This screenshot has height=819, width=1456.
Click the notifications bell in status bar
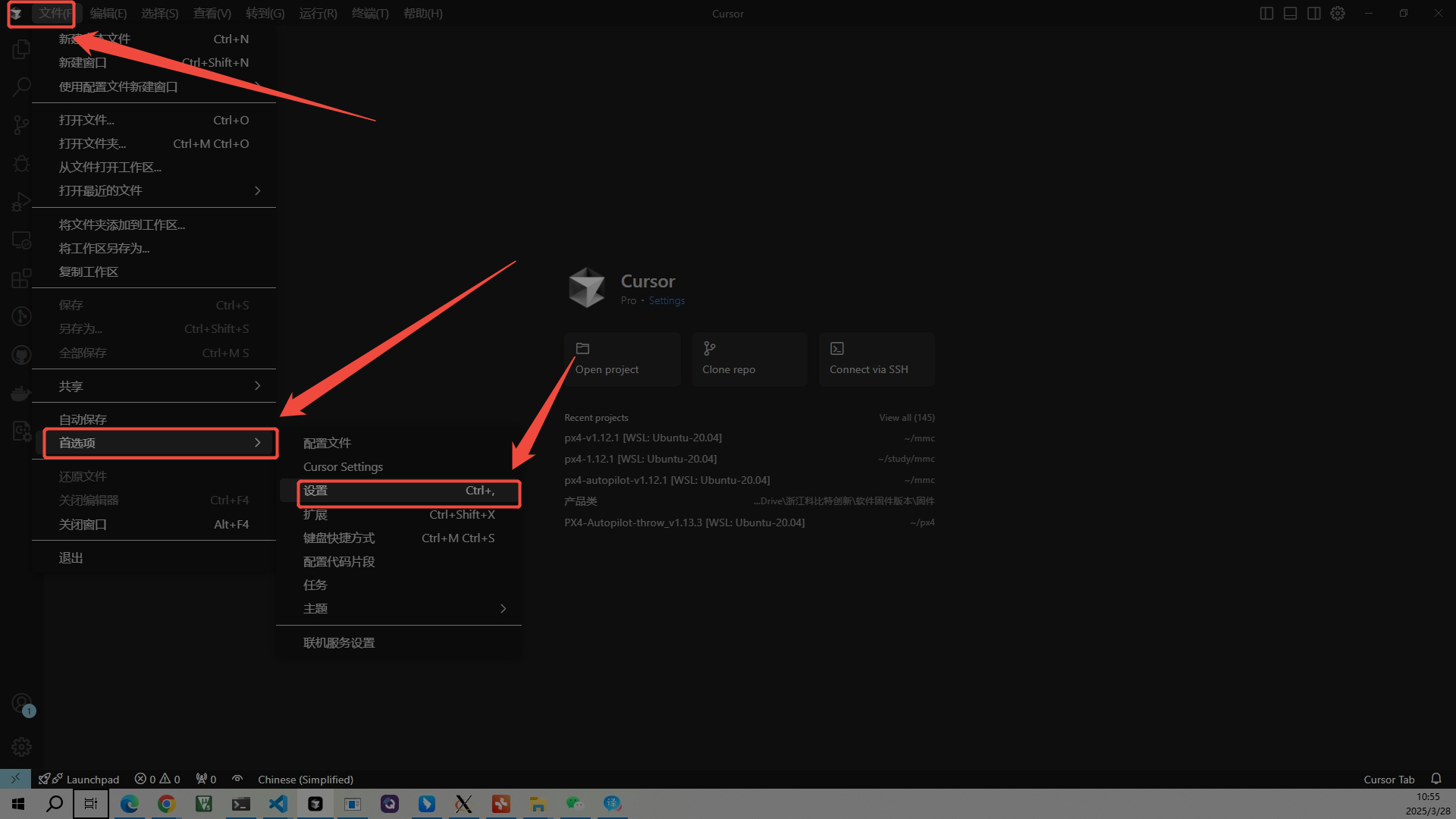(x=1436, y=779)
